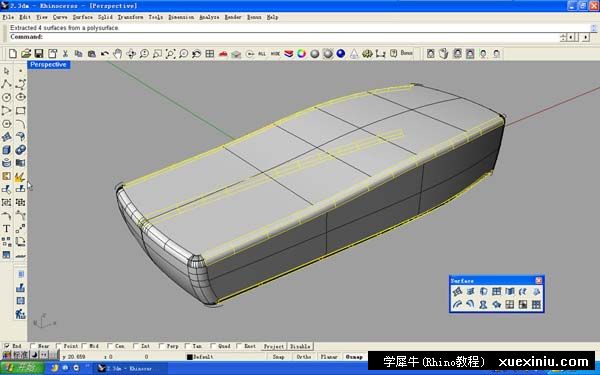Open the Transform menu
The width and height of the screenshot is (600, 375).
point(130,17)
